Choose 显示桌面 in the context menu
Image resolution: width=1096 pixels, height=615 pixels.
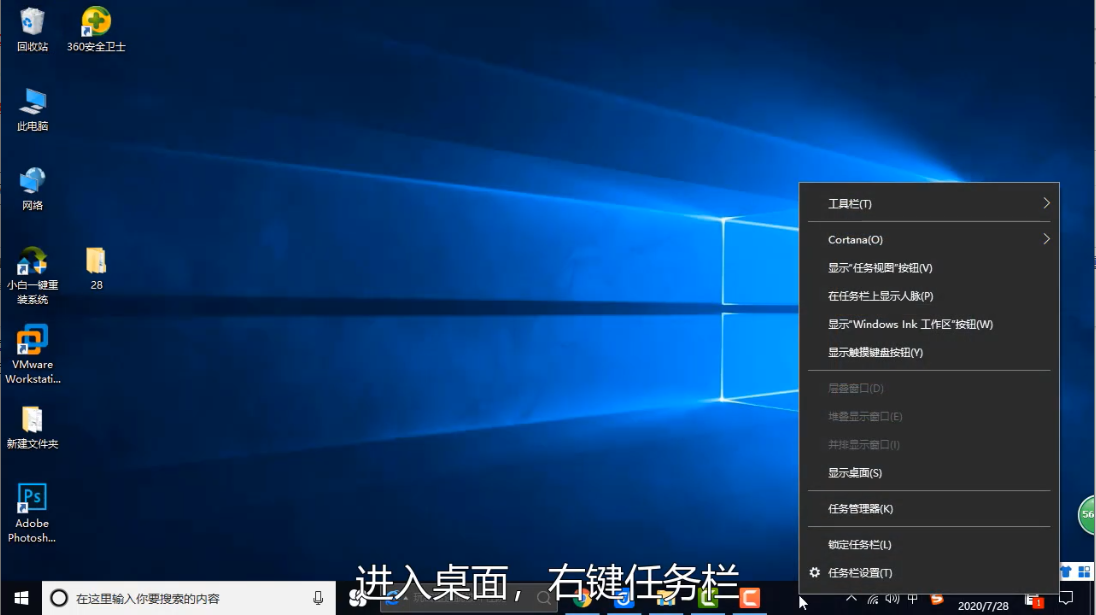(x=855, y=473)
